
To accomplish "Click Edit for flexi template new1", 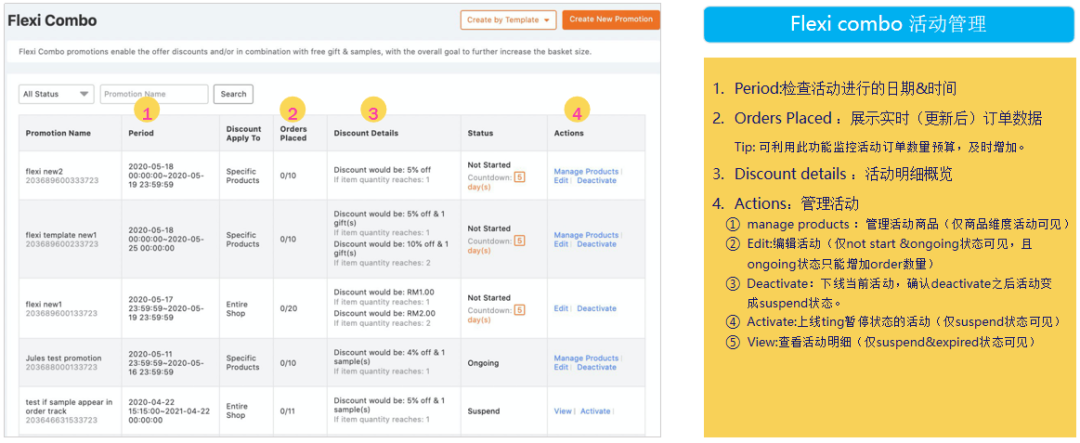I will (x=561, y=244).
